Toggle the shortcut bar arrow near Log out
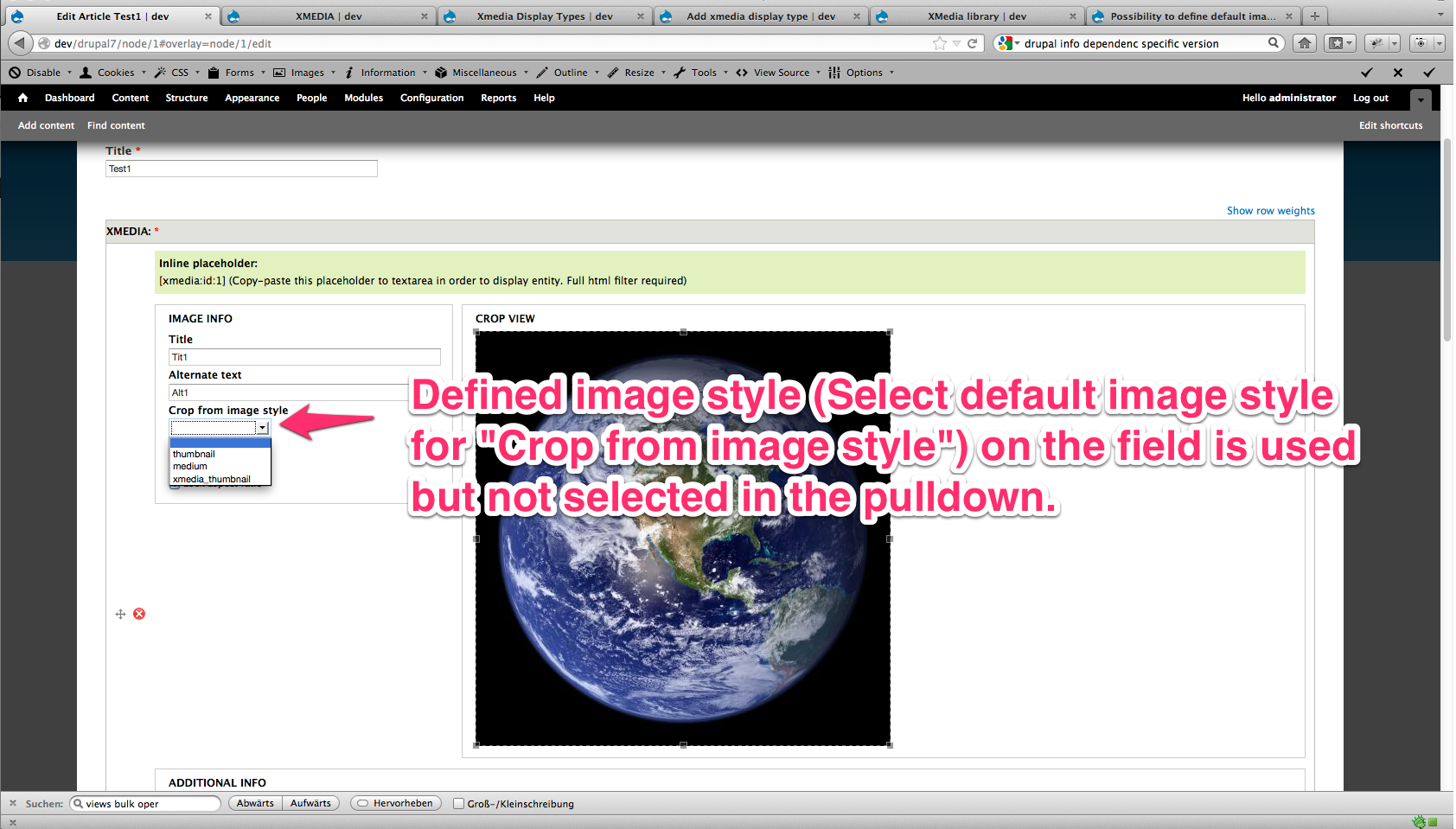Viewport: 1456px width, 829px height. 1420,99
